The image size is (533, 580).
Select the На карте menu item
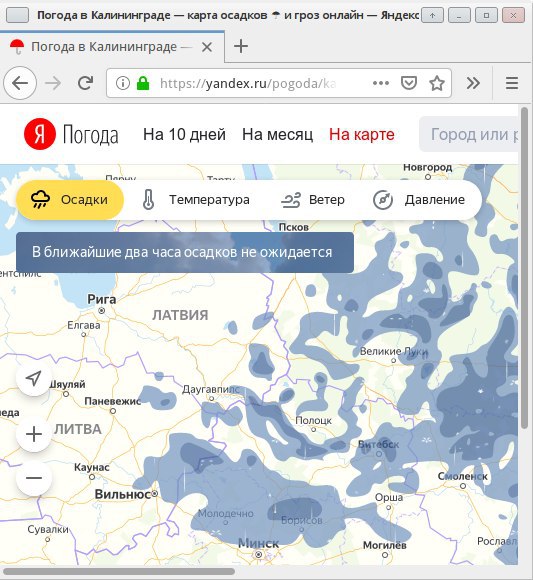[362, 135]
